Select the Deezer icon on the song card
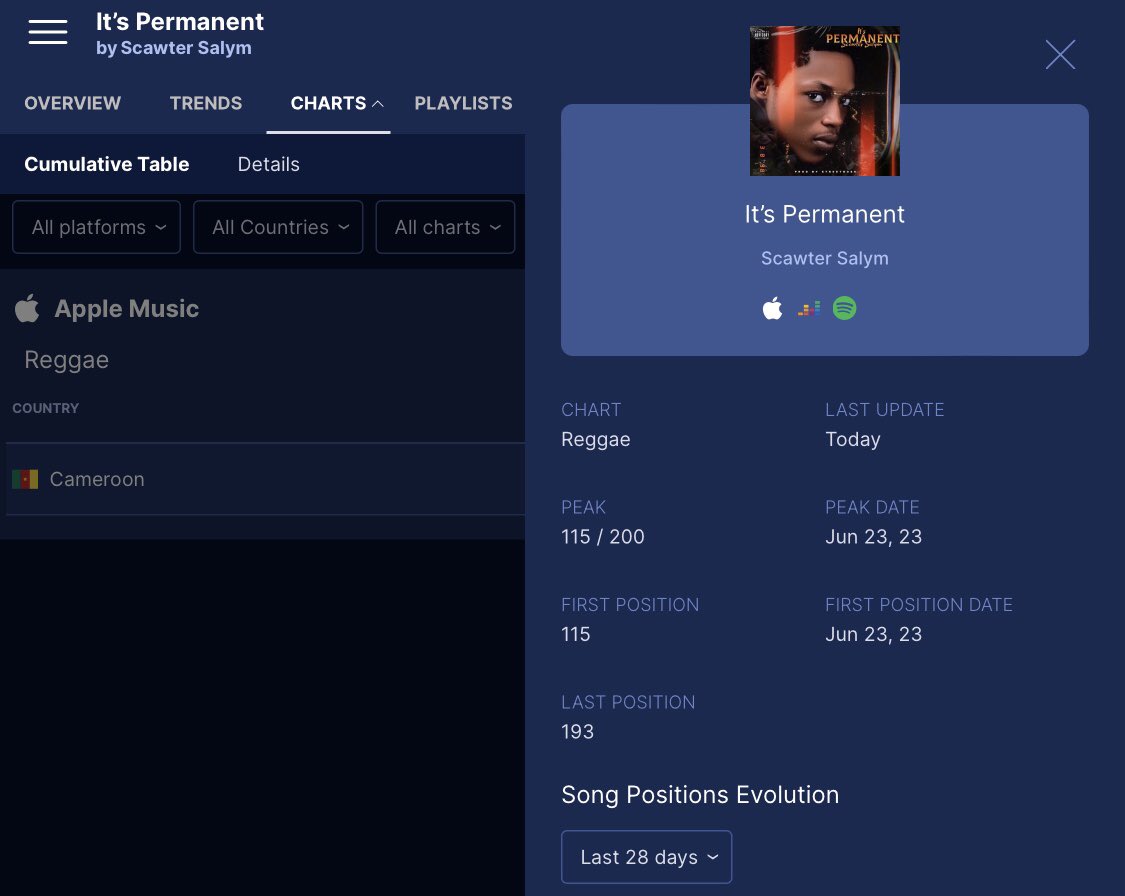The width and height of the screenshot is (1125, 896). coord(808,307)
